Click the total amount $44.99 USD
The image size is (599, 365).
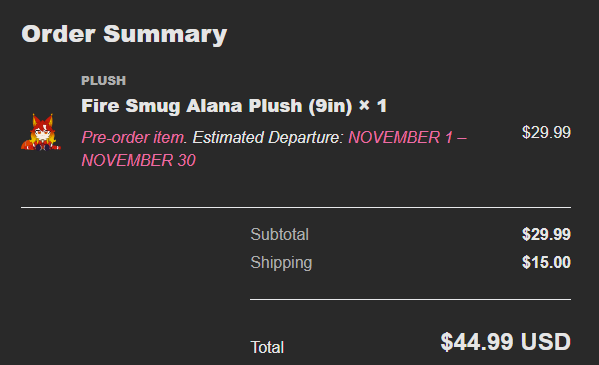coord(505,342)
